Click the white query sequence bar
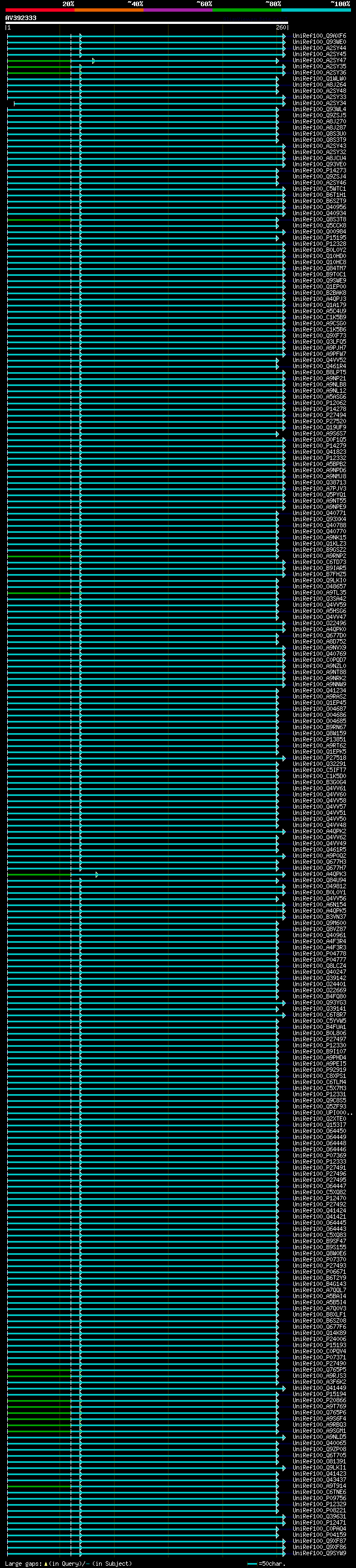Image resolution: width=356 pixels, height=1568 pixels. 147,22
